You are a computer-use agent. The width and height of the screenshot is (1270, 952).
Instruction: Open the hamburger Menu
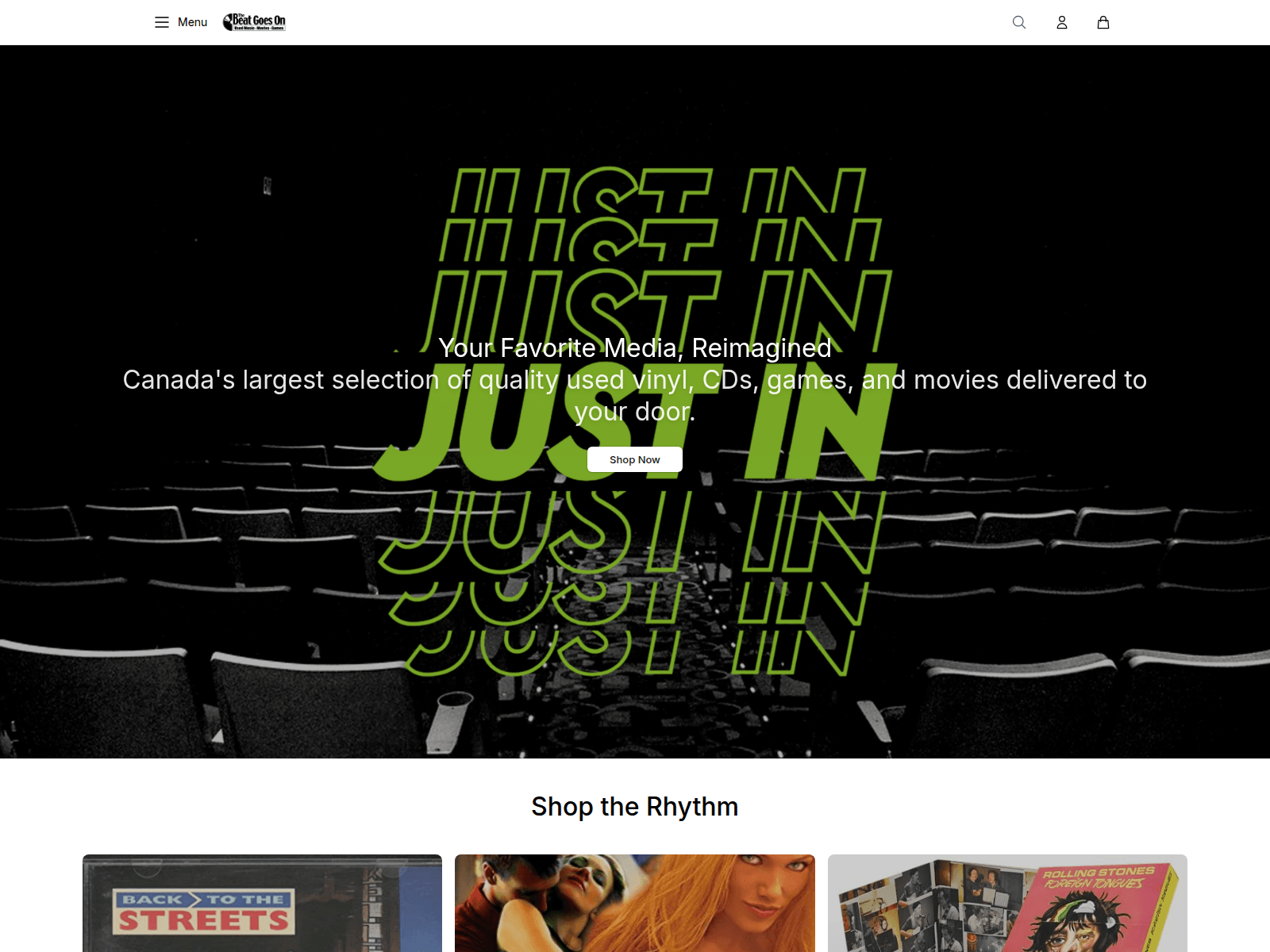pyautogui.click(x=181, y=22)
